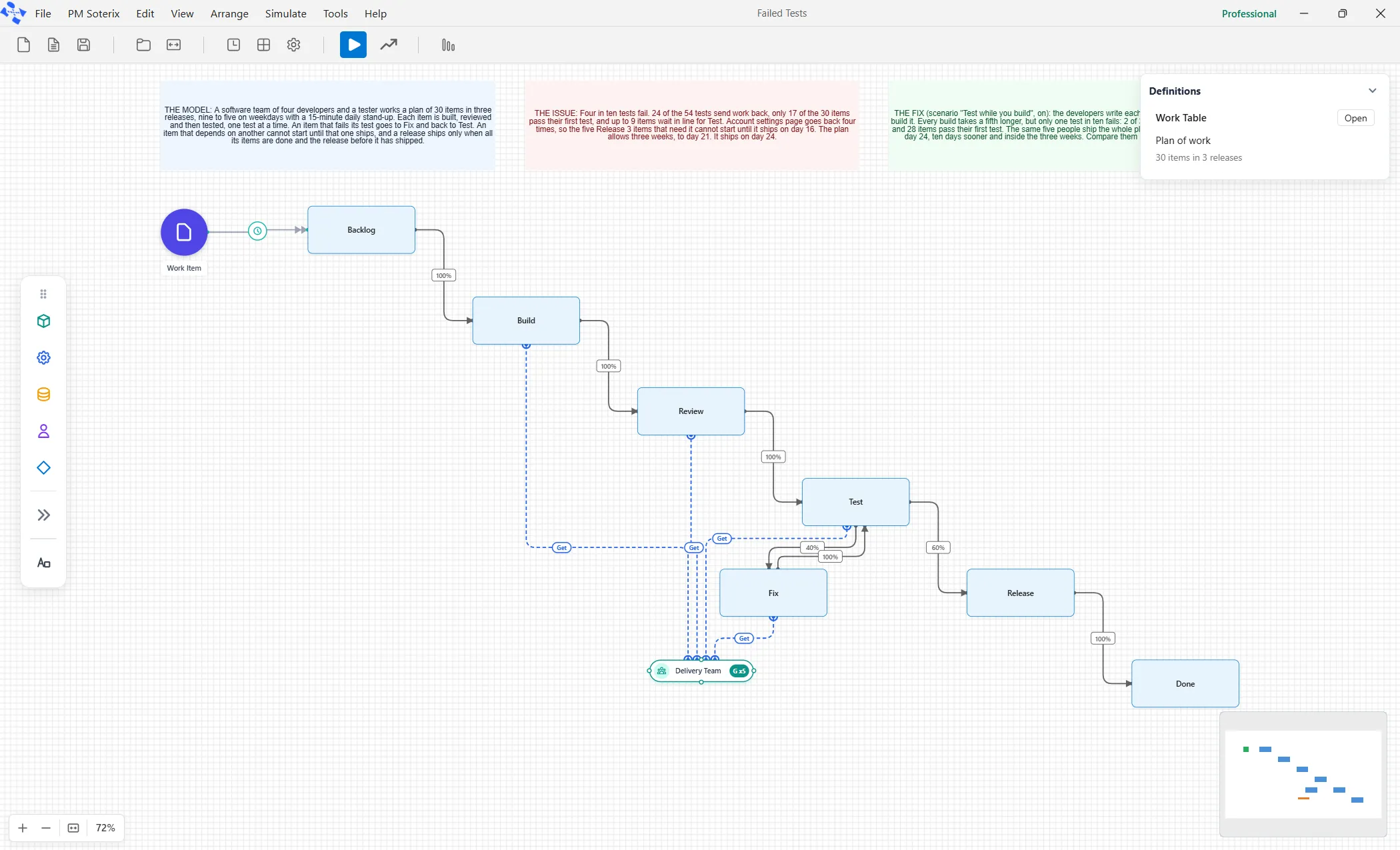
Task: Click the minimap overview thumbnail
Action: coord(1303,773)
